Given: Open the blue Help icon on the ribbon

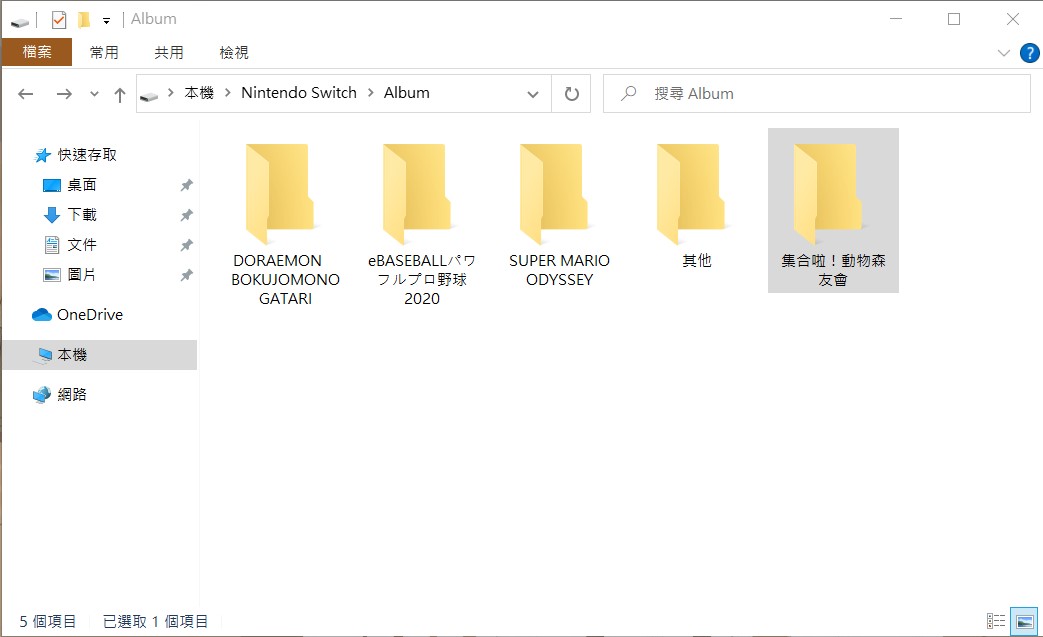Looking at the screenshot, I should point(1031,53).
